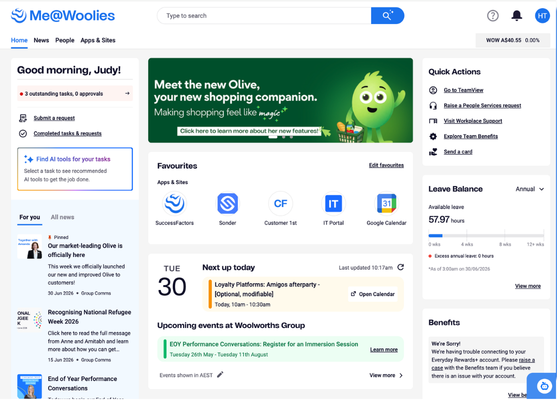Click the Explore Team Benefits badge icon
The width and height of the screenshot is (557, 400).
[x=433, y=136]
